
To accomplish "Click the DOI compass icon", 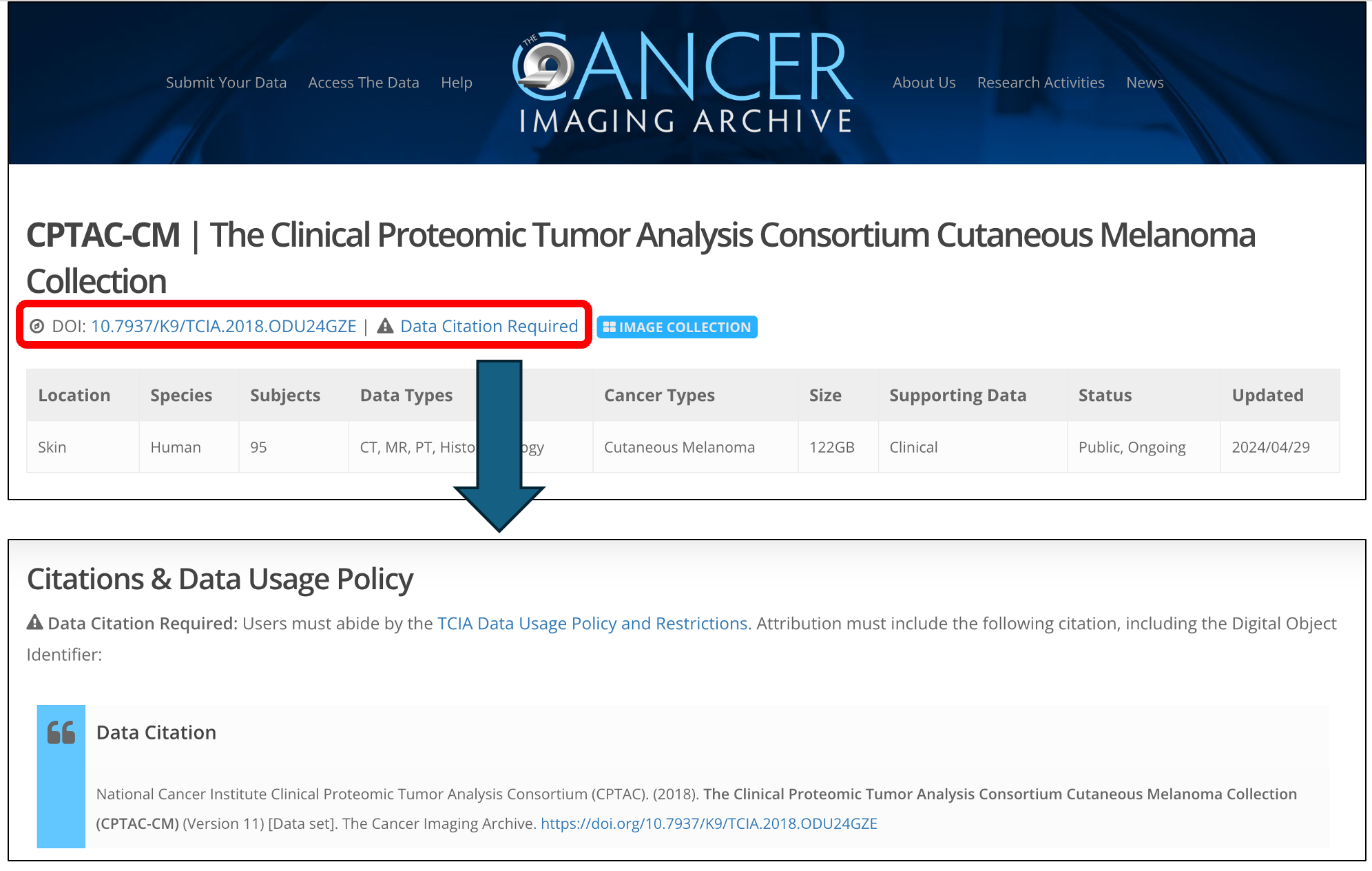I will (x=37, y=327).
